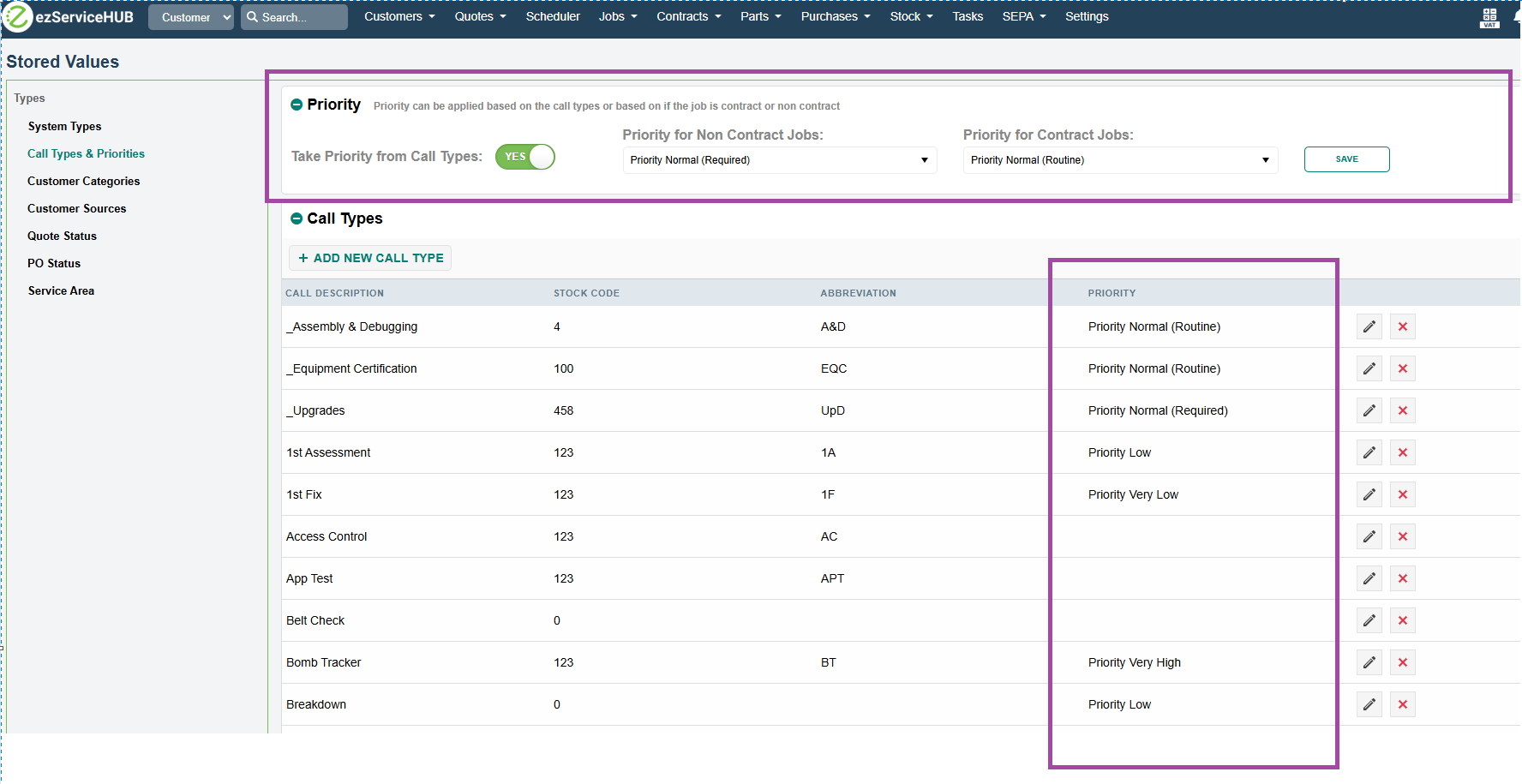Screen dimensions: 1522x784
Task: Edit the _Assembly & Debugging call type
Action: (x=1369, y=326)
